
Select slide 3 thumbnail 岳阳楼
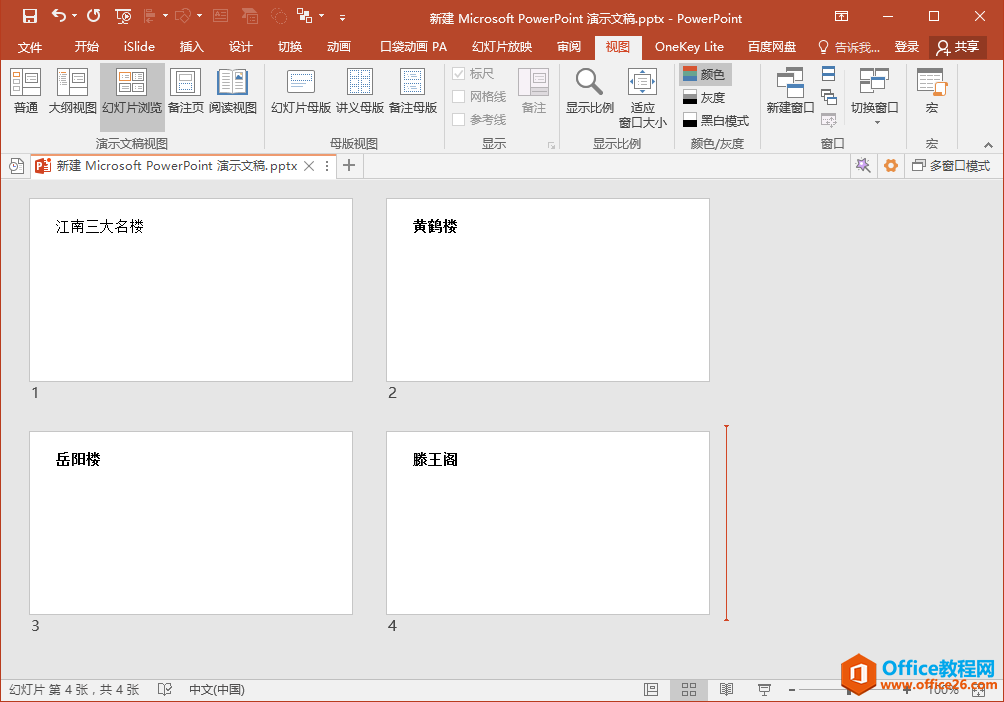pos(191,523)
